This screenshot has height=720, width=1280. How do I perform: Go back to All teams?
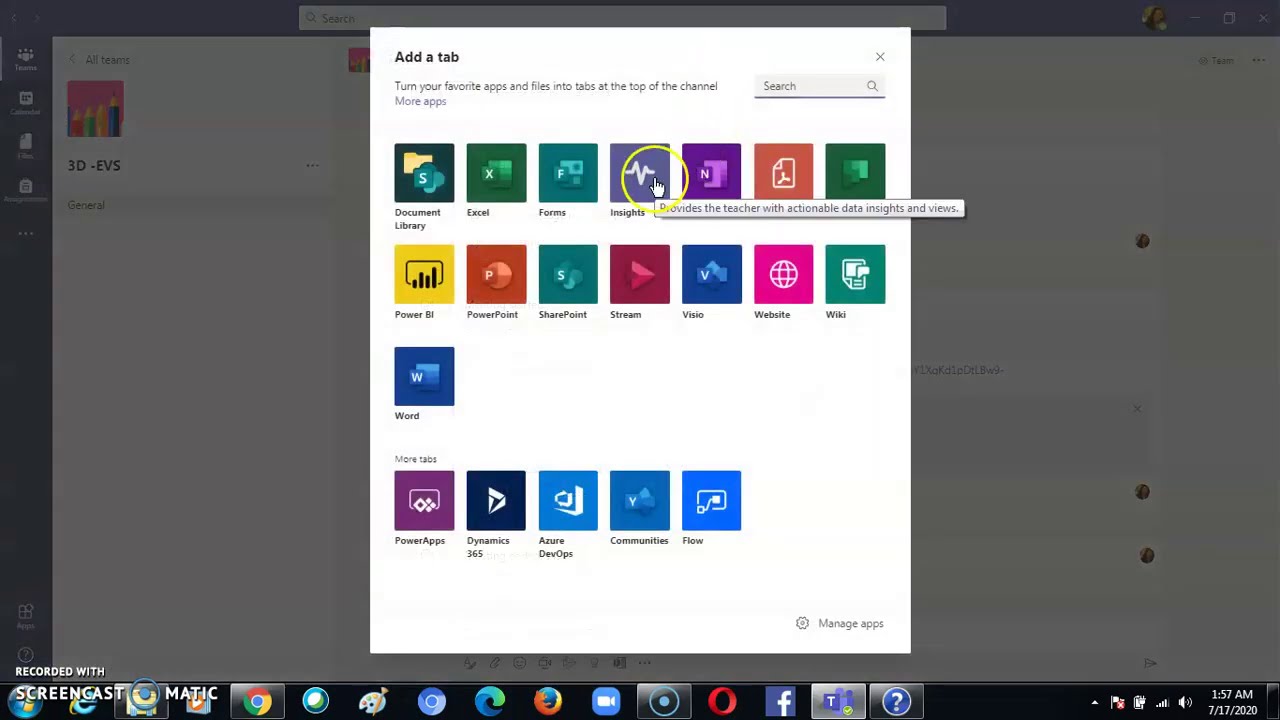coord(100,60)
